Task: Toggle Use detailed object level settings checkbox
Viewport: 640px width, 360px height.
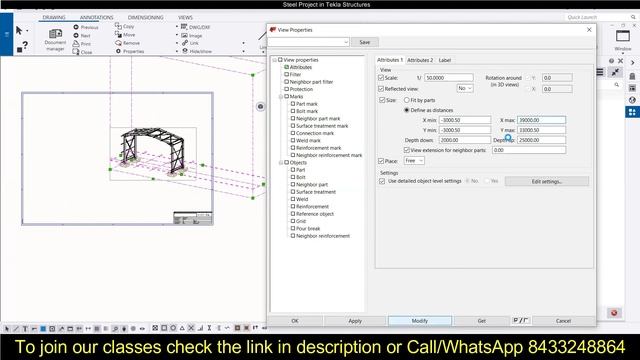Action: (382, 181)
